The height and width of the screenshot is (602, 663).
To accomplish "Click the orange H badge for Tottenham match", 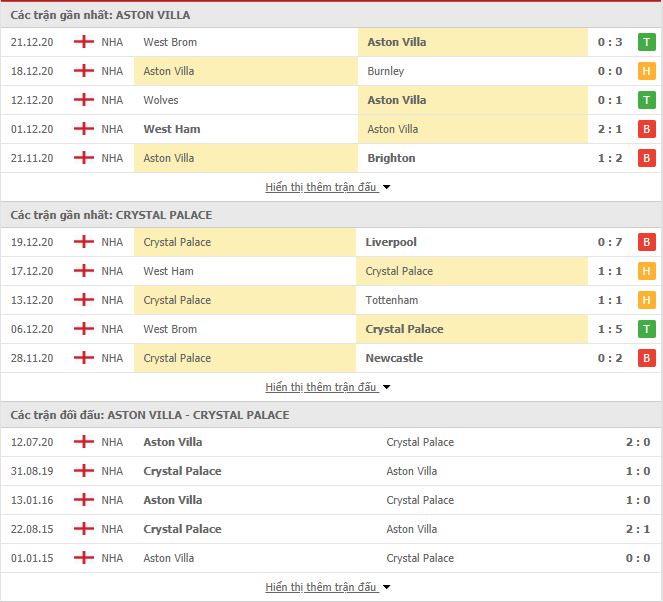I will 647,300.
